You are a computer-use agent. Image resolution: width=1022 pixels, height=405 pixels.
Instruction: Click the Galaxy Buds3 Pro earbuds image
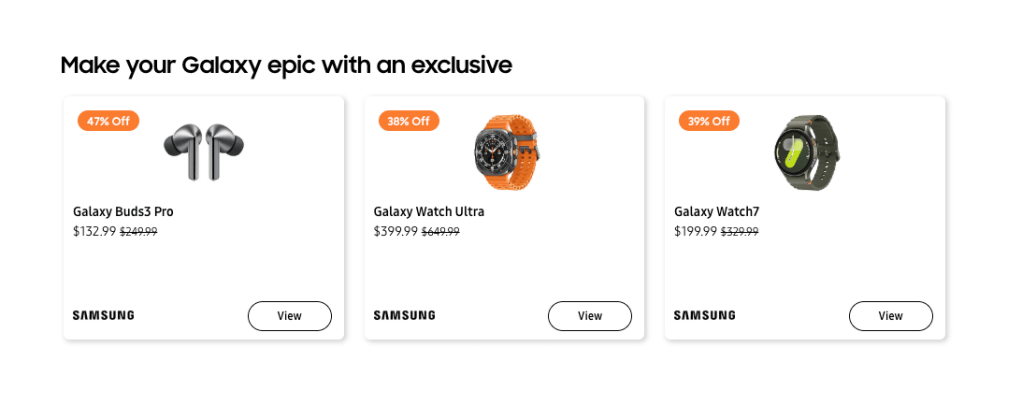(204, 151)
